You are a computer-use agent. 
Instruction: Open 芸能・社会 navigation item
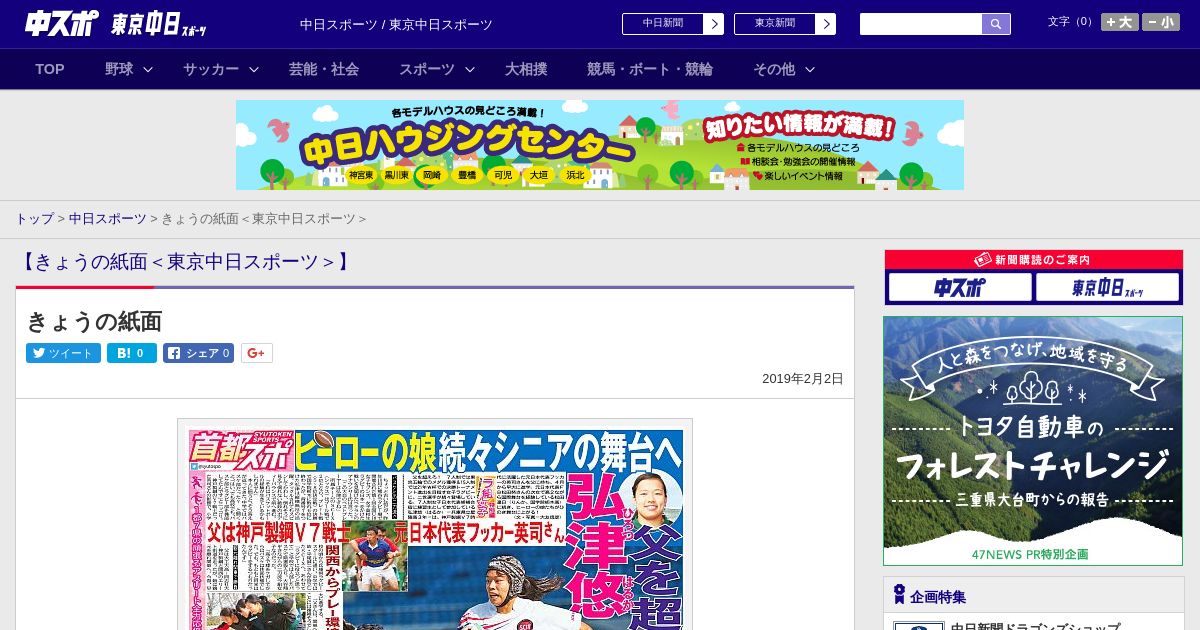(x=324, y=69)
